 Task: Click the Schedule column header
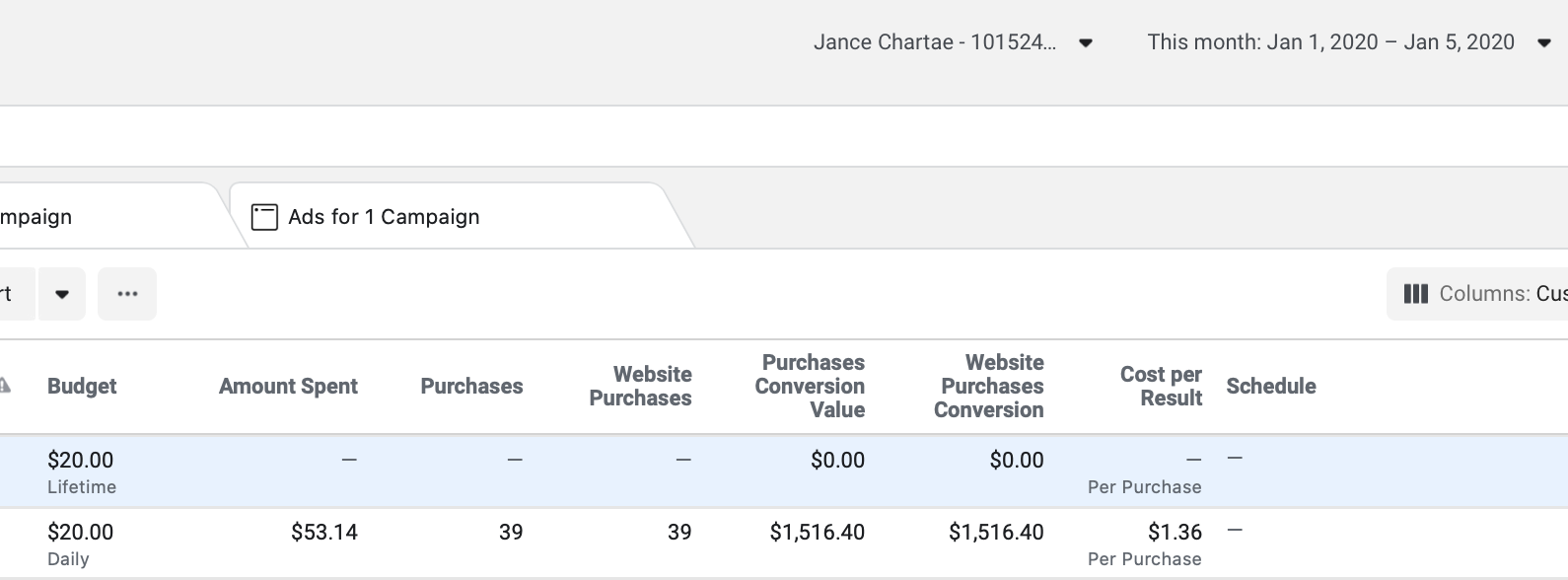[x=1271, y=387]
